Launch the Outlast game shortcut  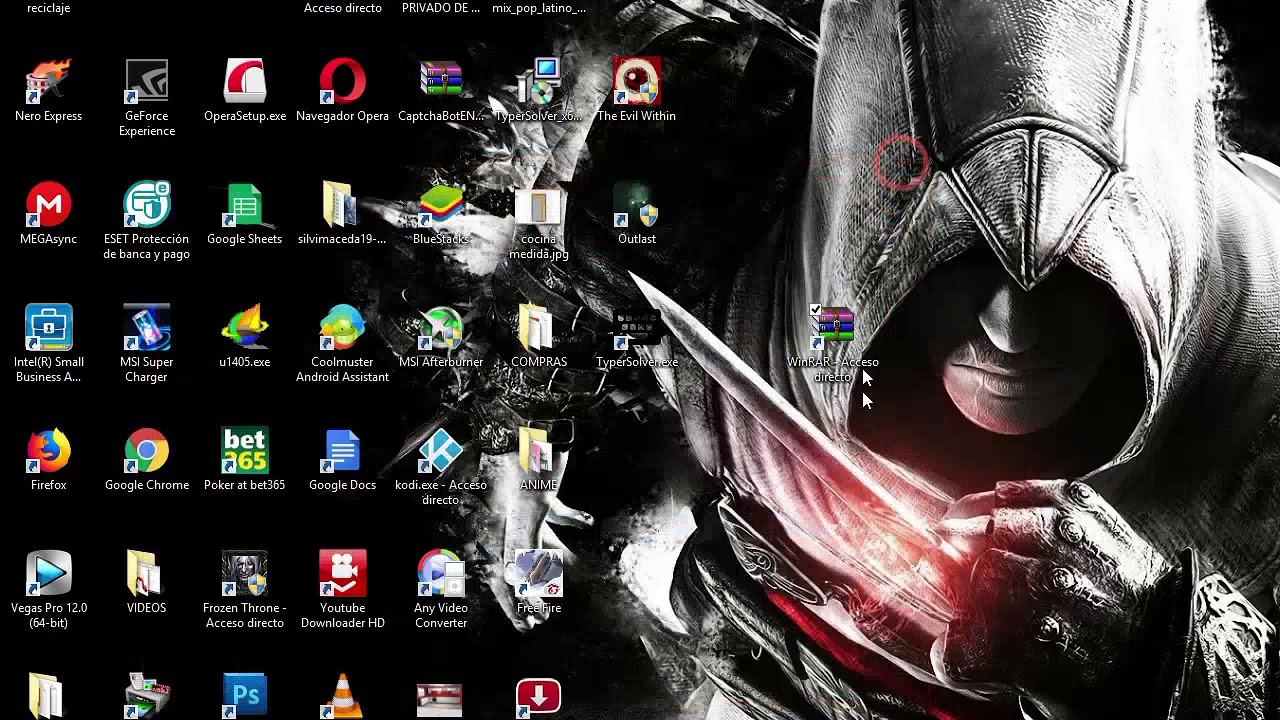point(636,205)
